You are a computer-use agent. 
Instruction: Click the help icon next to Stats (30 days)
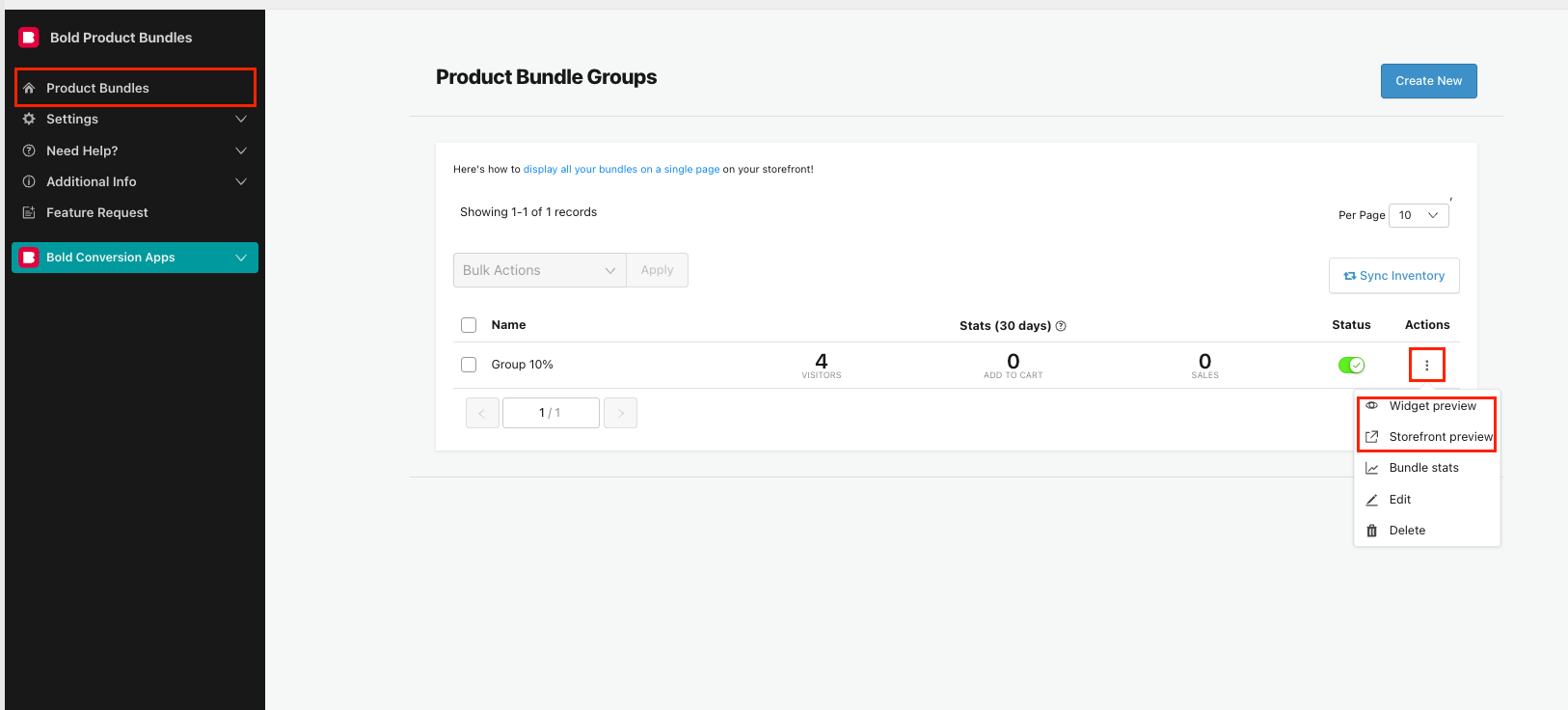click(1061, 326)
